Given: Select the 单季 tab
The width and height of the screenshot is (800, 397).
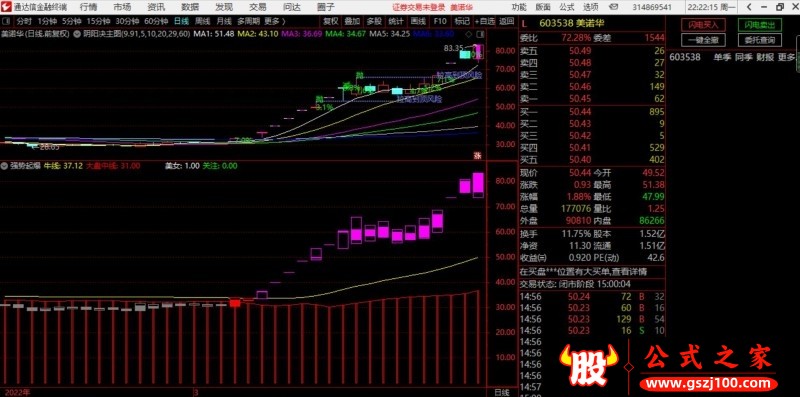Looking at the screenshot, I should (722, 57).
